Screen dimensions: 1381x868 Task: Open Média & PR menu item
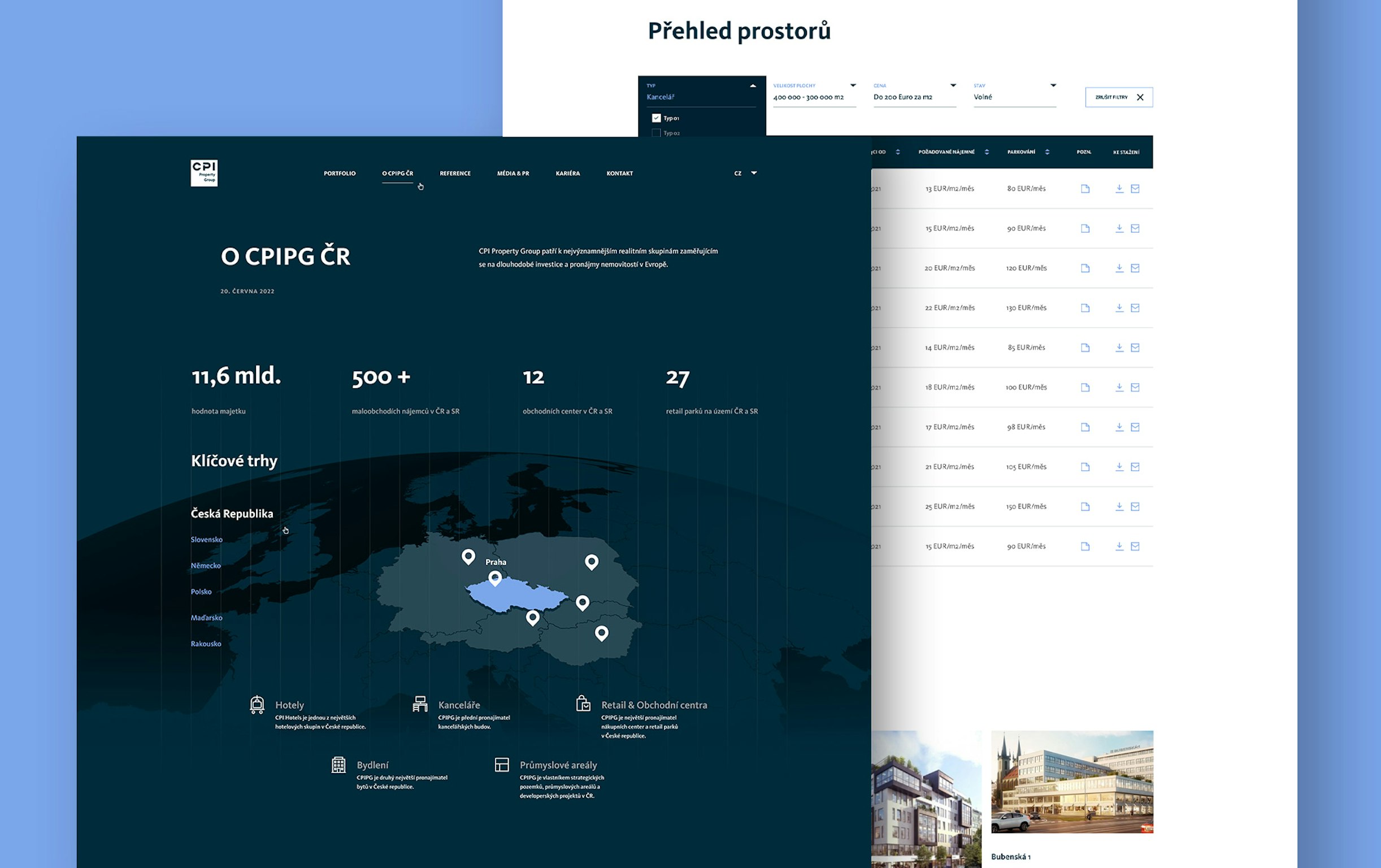[513, 173]
